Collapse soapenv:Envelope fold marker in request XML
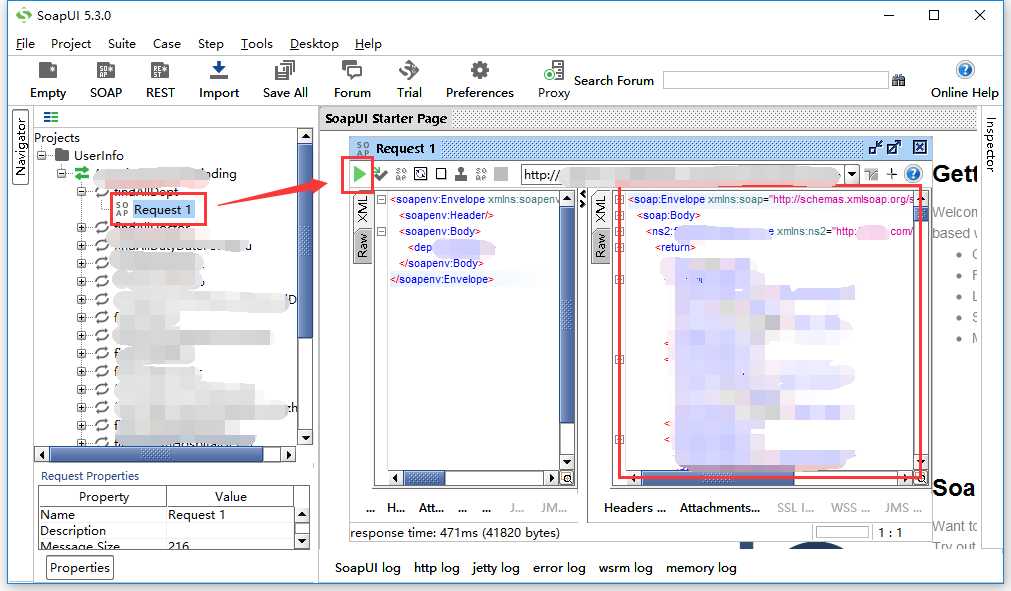This screenshot has width=1011, height=591. pos(382,200)
